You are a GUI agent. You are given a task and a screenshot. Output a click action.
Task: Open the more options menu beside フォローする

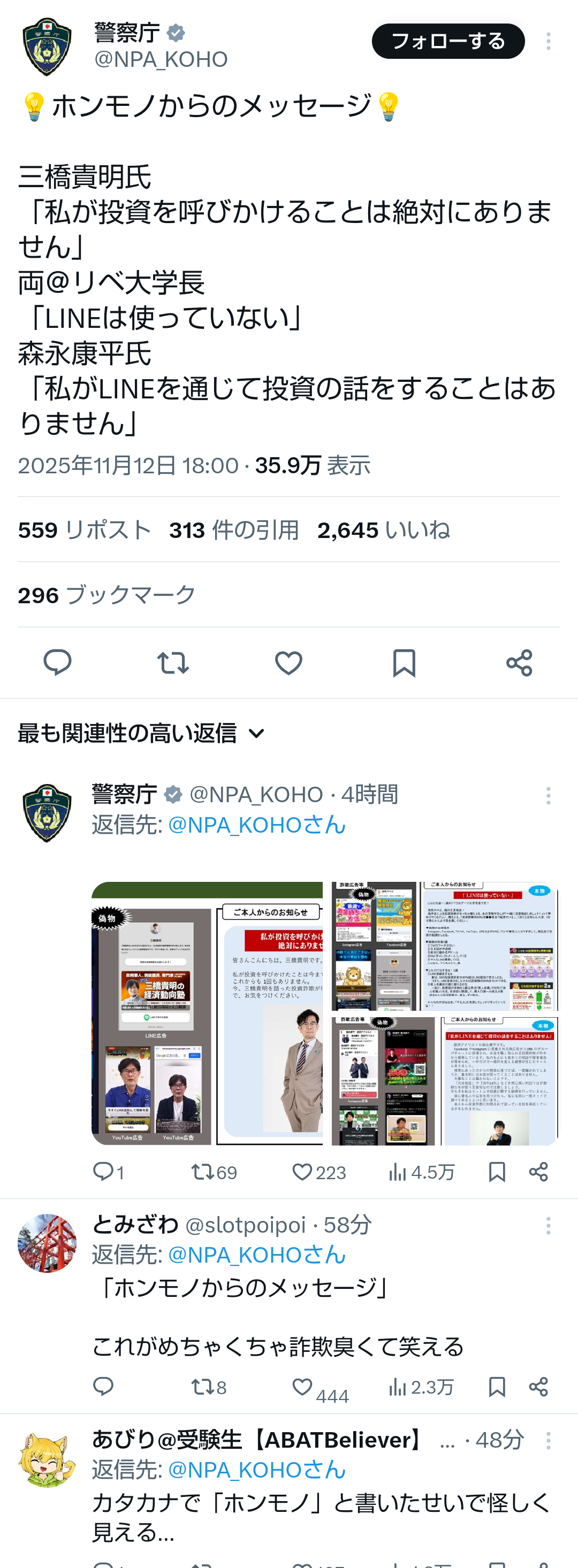(548, 41)
